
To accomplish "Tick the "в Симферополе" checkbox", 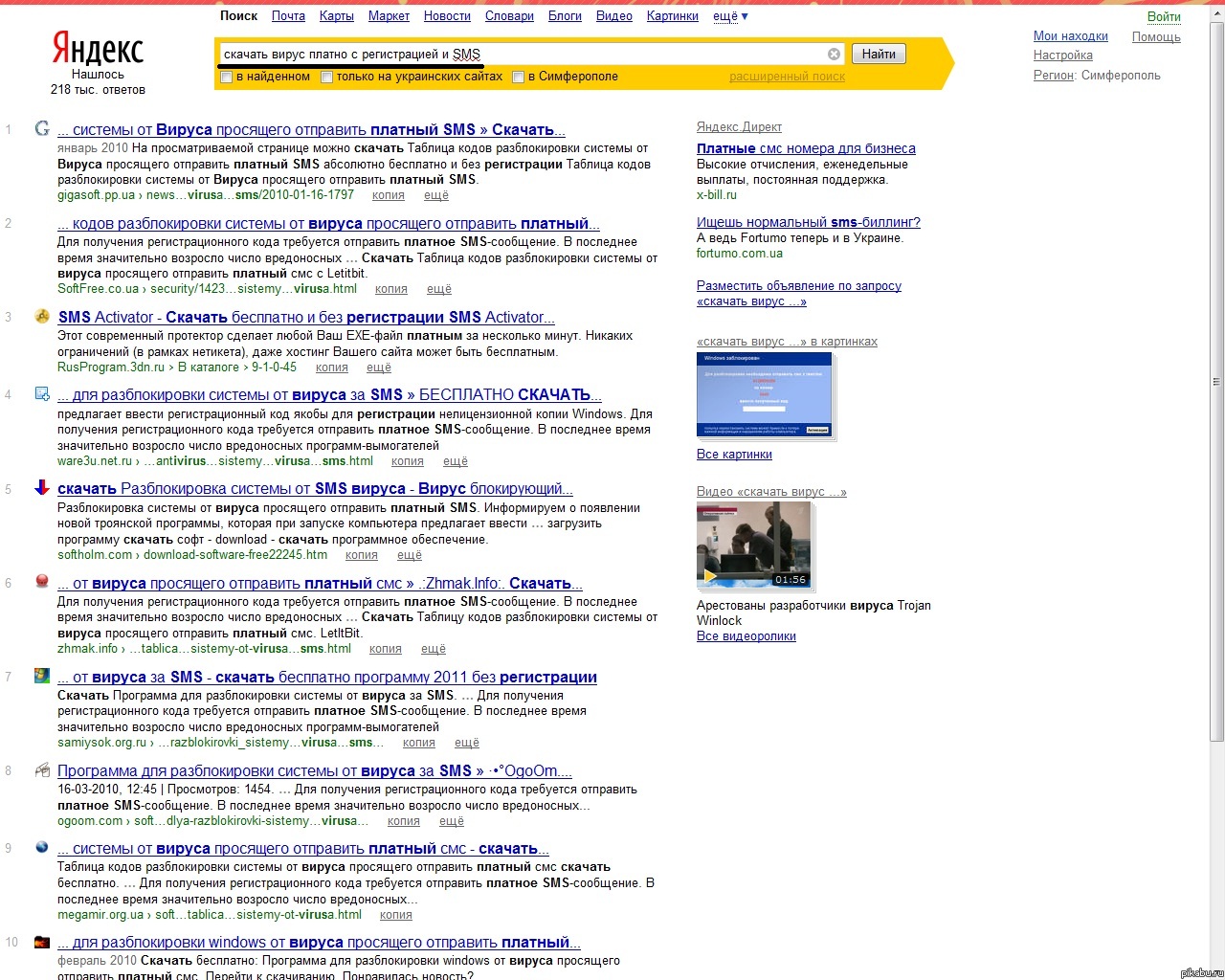I will point(519,78).
